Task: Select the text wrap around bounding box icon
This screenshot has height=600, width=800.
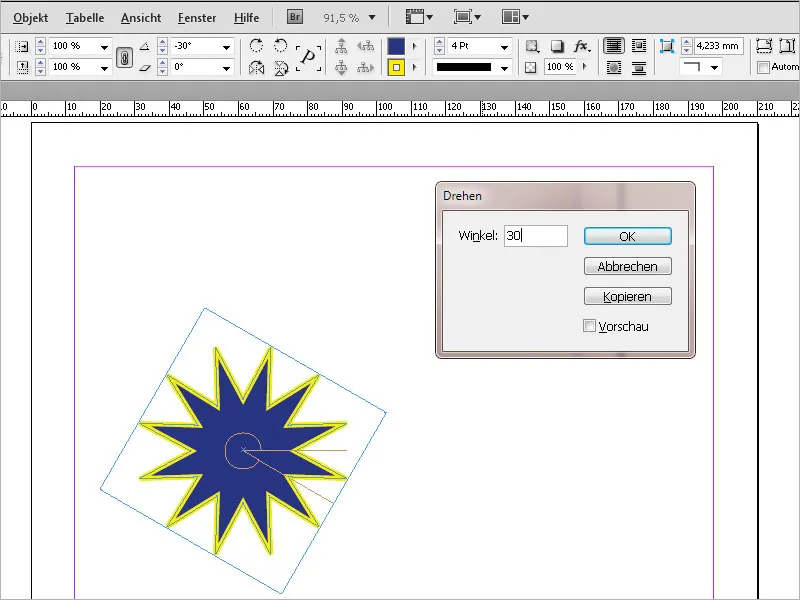Action: pyautogui.click(x=640, y=45)
